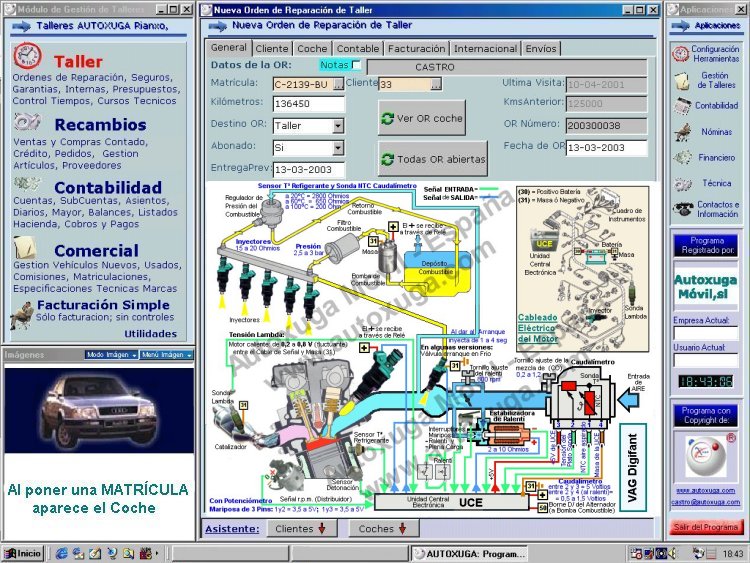The height and width of the screenshot is (563, 750).
Task: Click the Técnica gears icon
Action: 683,183
